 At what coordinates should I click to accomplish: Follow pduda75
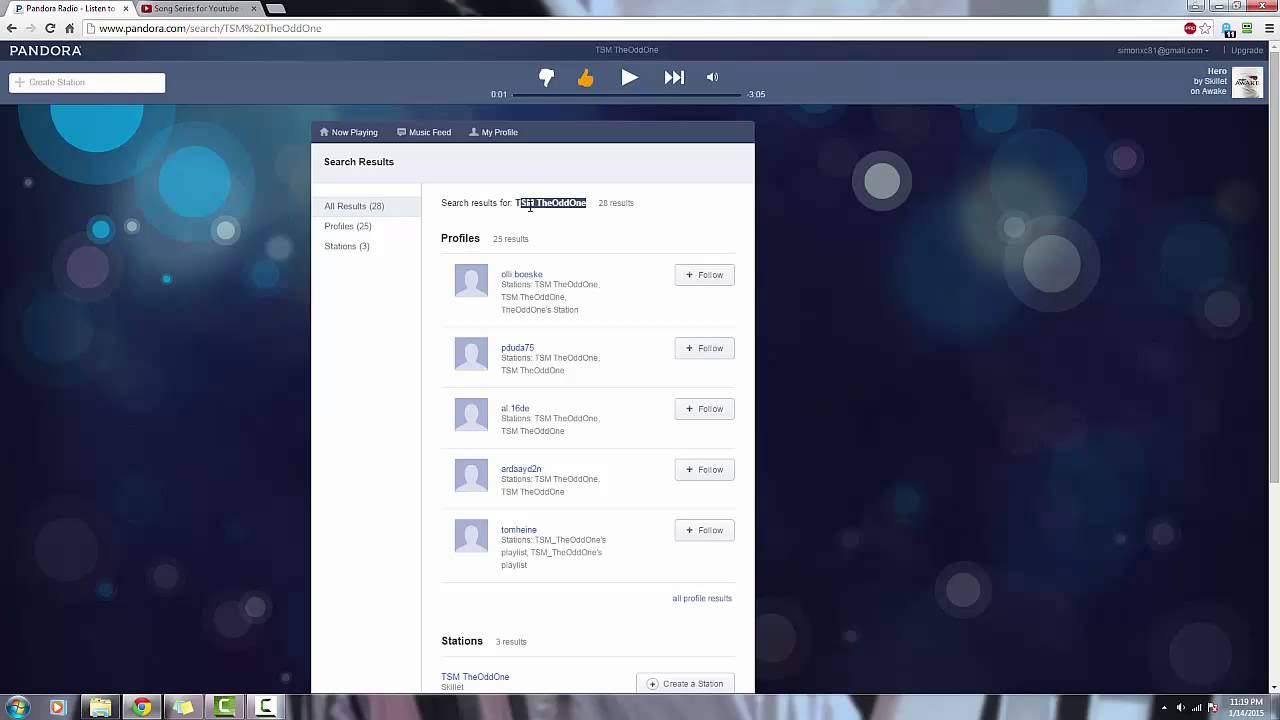704,348
